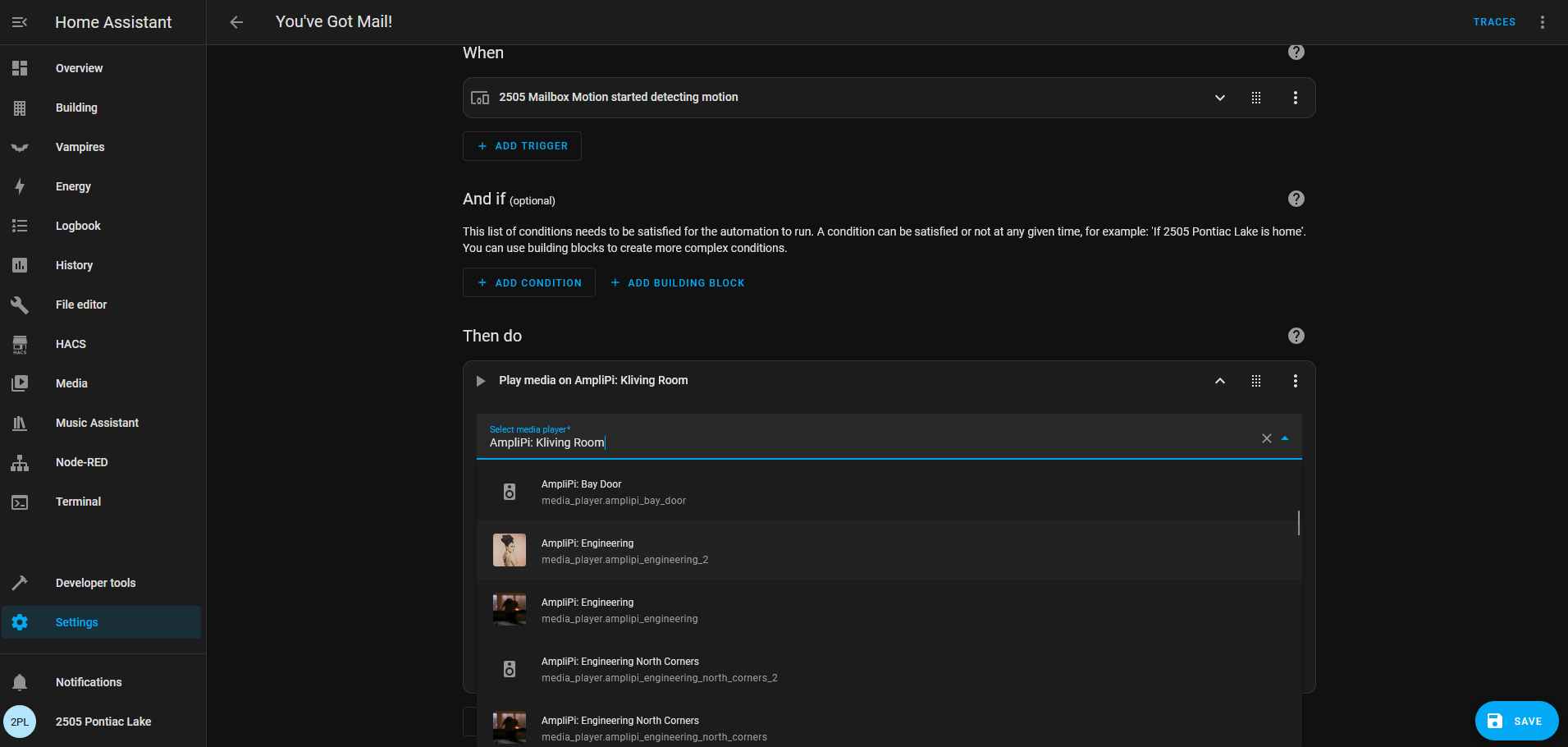Image resolution: width=1568 pixels, height=747 pixels.
Task: Click the Media play-box icon
Action: click(20, 383)
